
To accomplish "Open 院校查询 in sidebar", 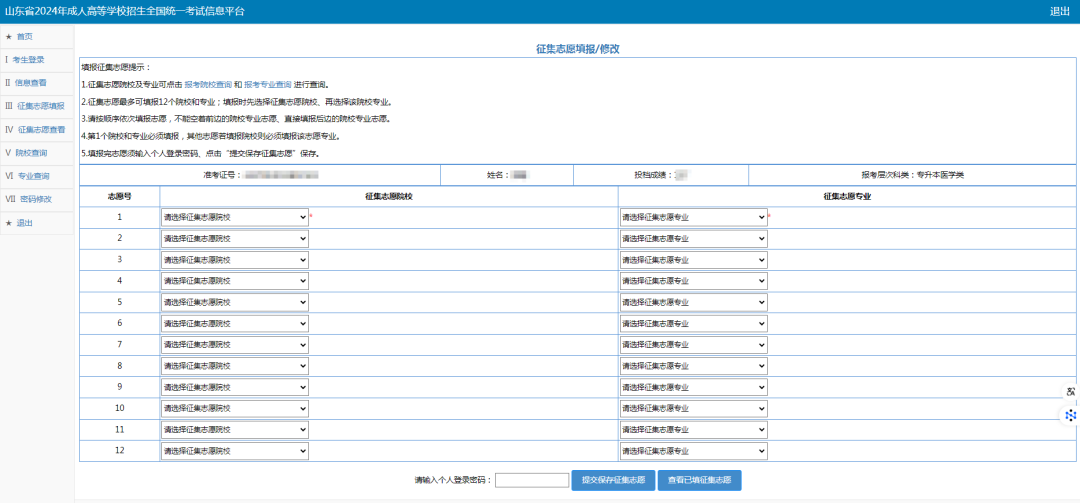I will [x=32, y=152].
